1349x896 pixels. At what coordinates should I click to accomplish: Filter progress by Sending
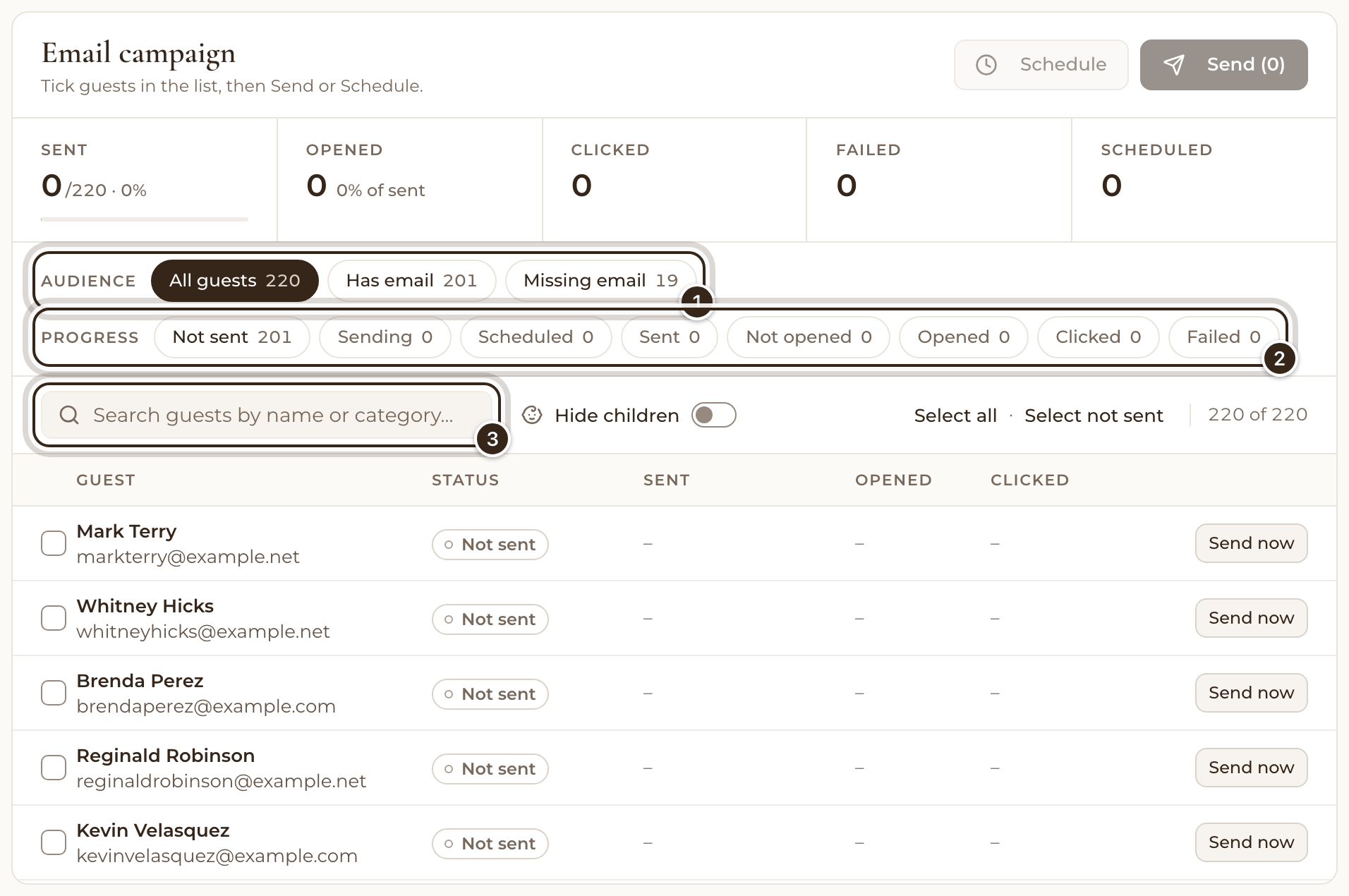coord(385,337)
